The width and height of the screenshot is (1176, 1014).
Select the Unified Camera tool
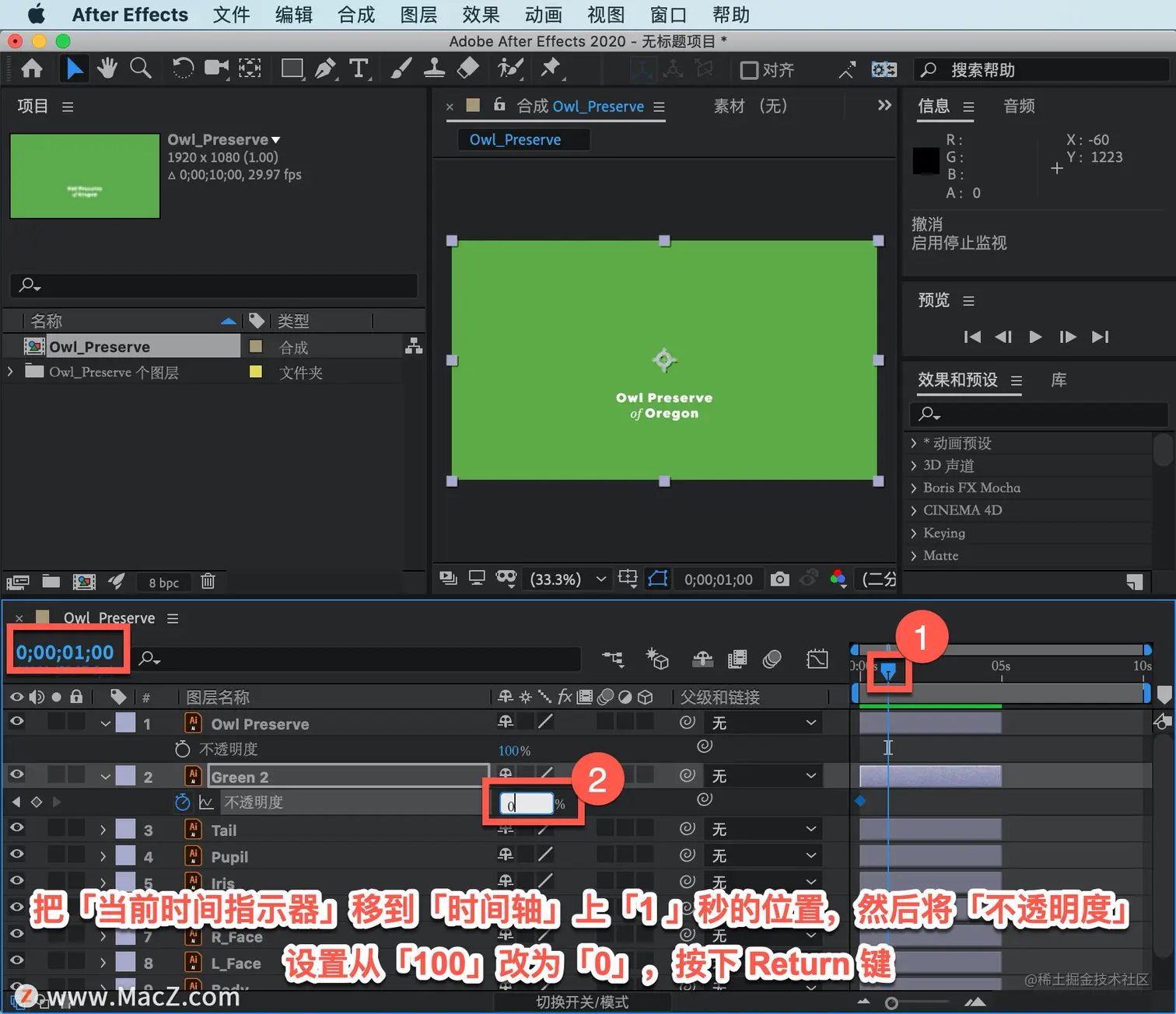pyautogui.click(x=216, y=69)
